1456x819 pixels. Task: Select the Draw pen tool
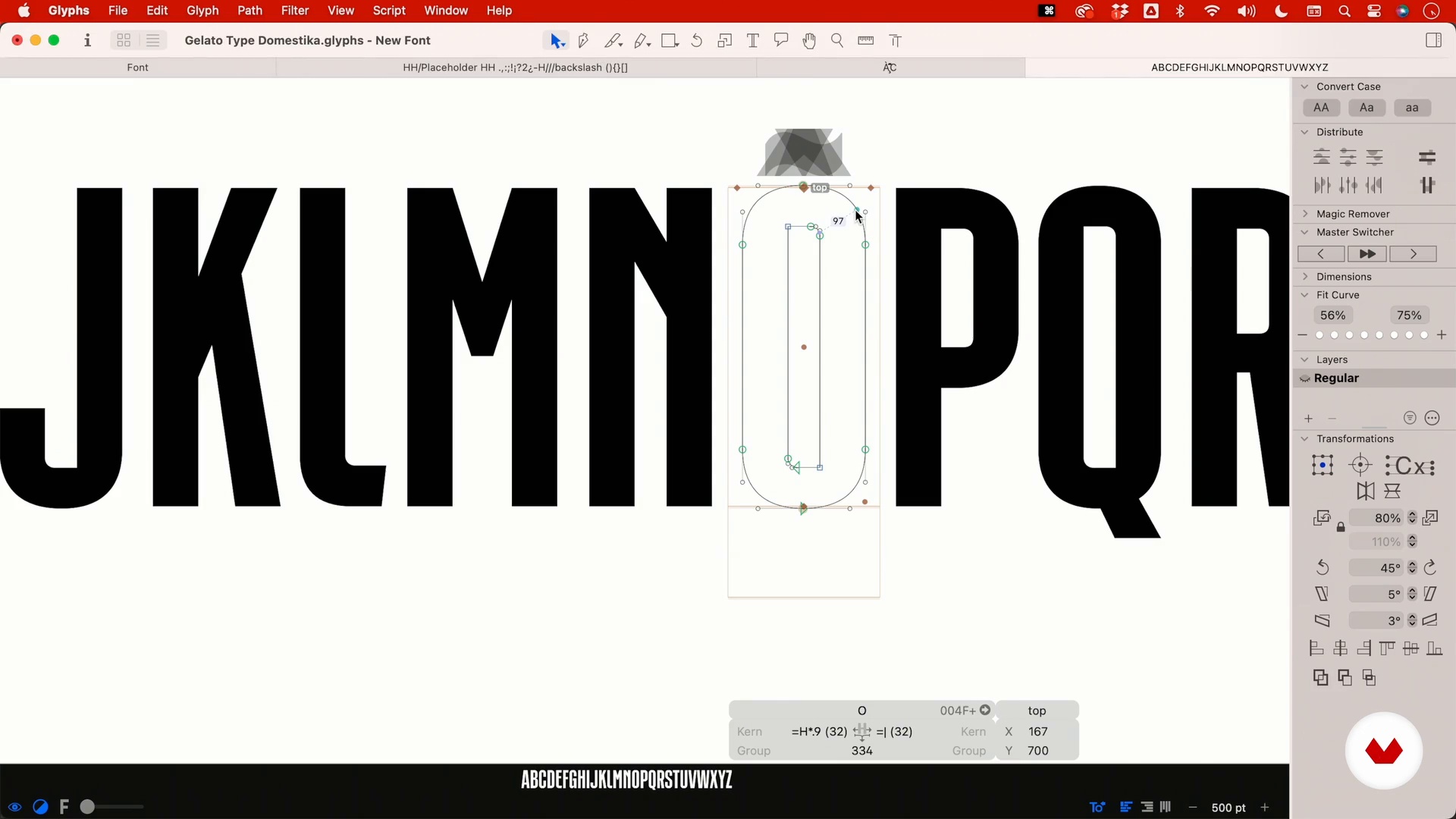click(x=584, y=41)
